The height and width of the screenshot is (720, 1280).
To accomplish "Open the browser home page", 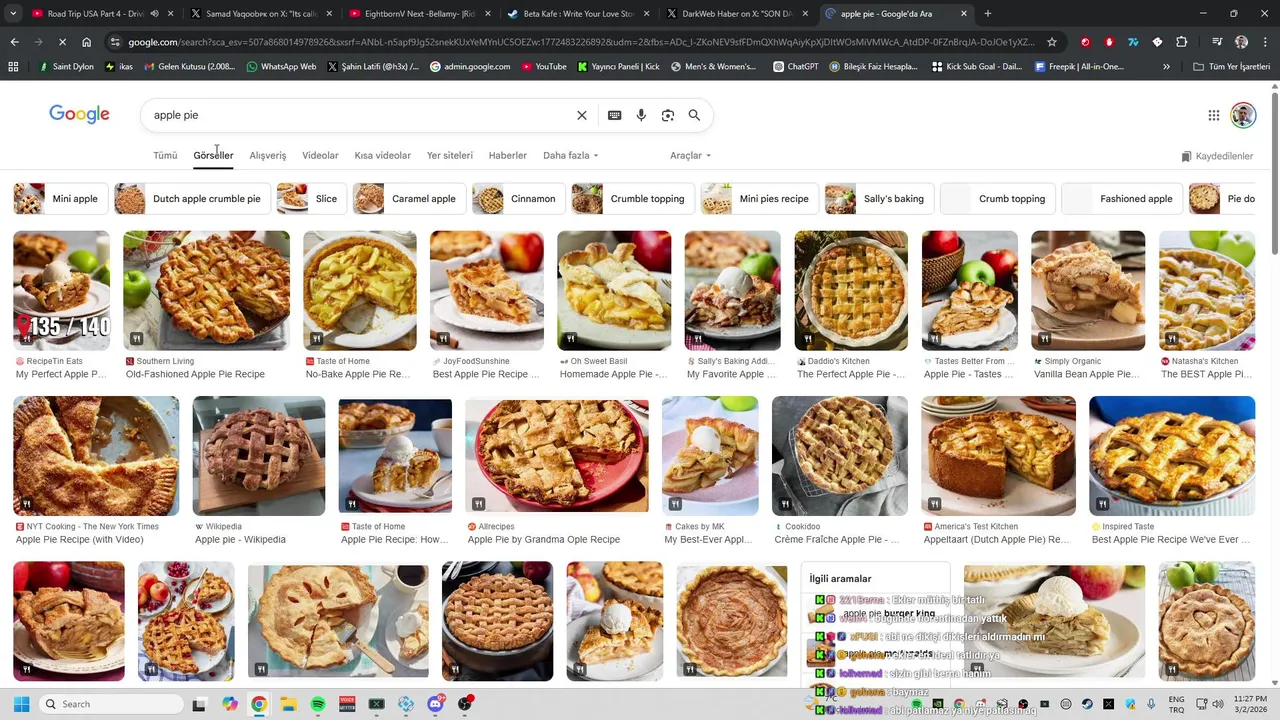I will click(x=87, y=42).
